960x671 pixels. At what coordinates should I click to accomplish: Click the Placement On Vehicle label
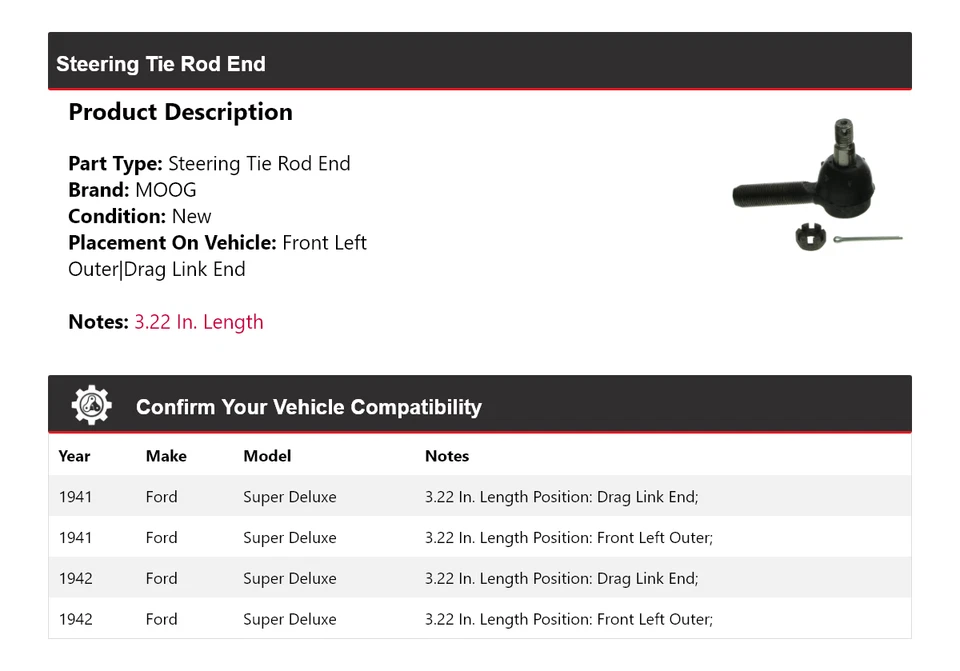coord(172,243)
